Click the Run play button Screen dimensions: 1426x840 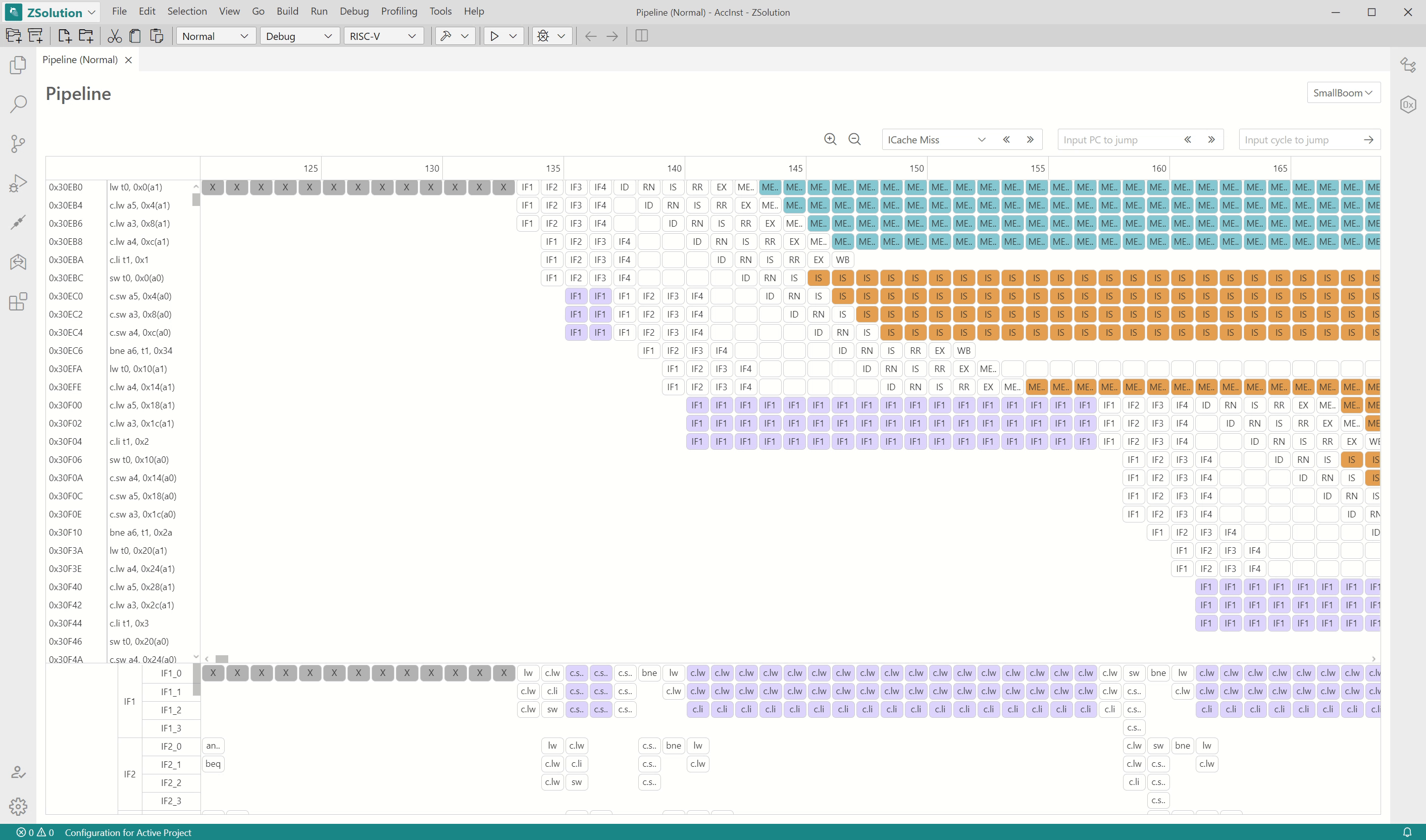(x=494, y=36)
